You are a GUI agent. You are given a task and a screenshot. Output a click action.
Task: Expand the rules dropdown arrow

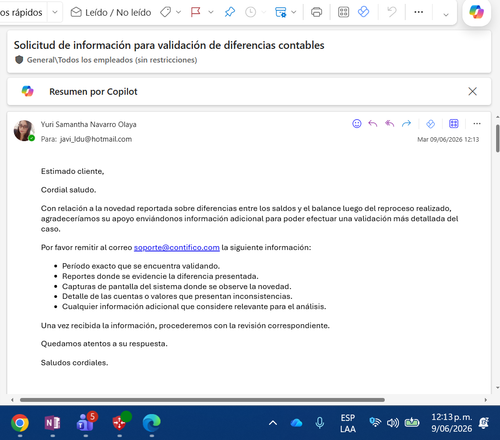(x=294, y=12)
